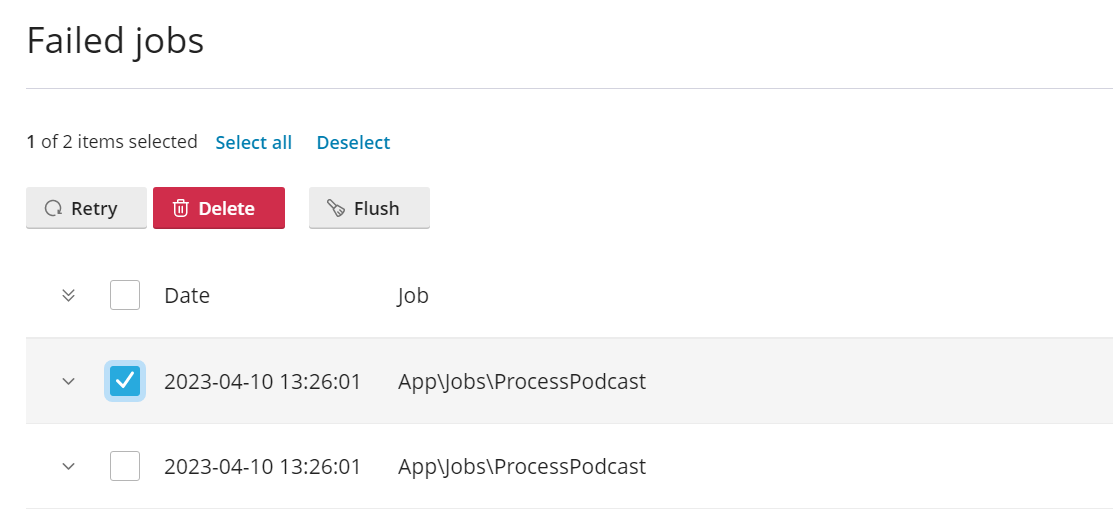Expand the second failed job row chevron
Screen dimensions: 1113x525
pyautogui.click(x=68, y=466)
